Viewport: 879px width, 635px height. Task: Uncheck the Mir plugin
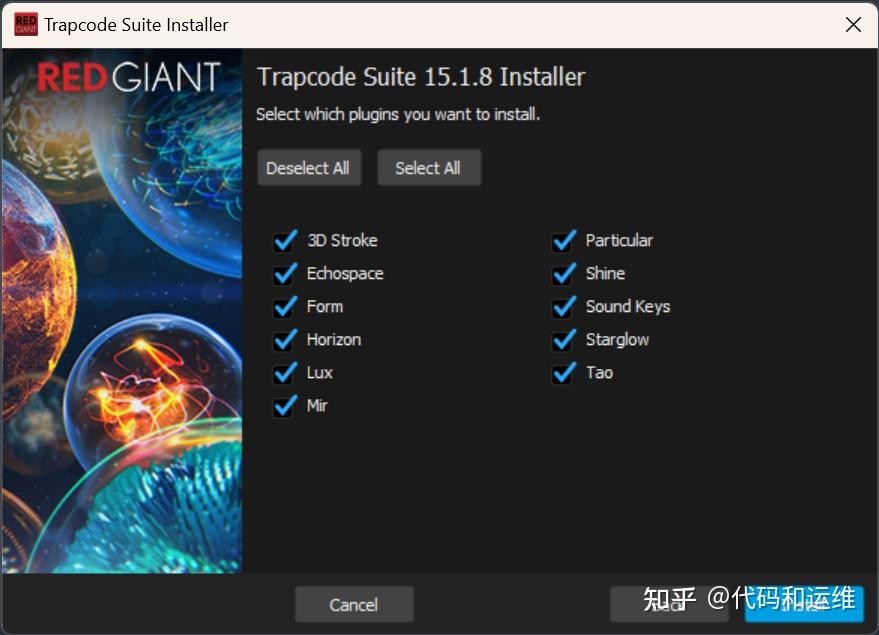[x=285, y=405]
